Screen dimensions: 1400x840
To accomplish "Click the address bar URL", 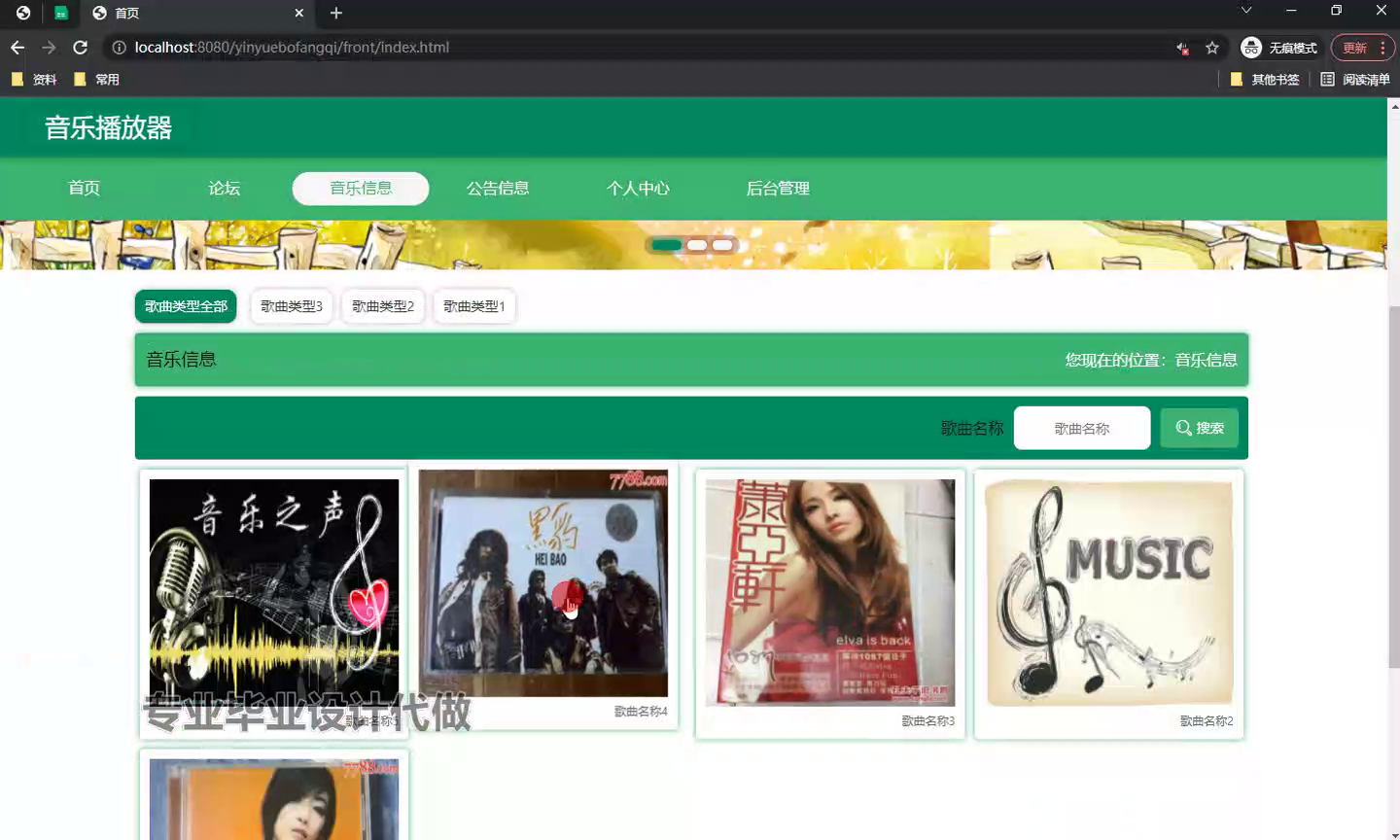I will click(292, 48).
